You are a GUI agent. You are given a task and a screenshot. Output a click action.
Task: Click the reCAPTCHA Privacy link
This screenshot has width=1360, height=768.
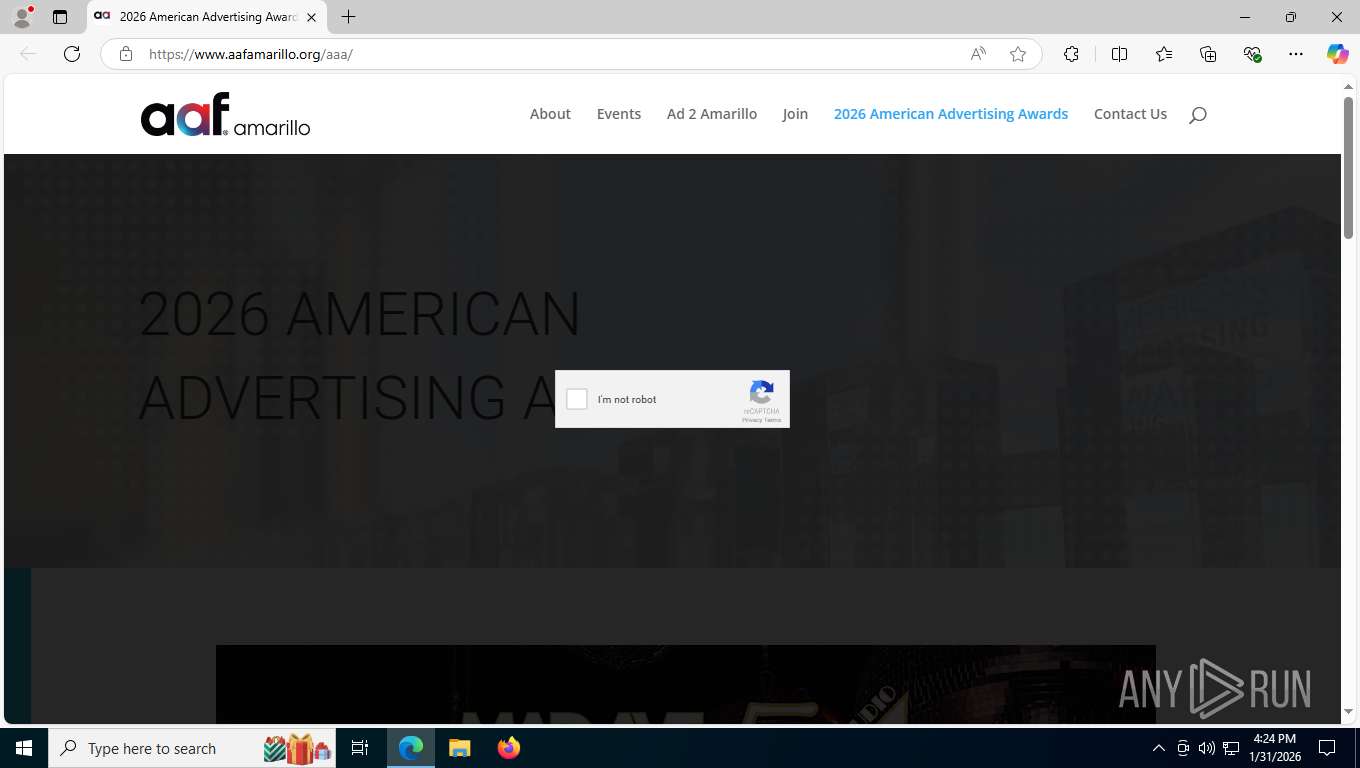[x=751, y=420]
